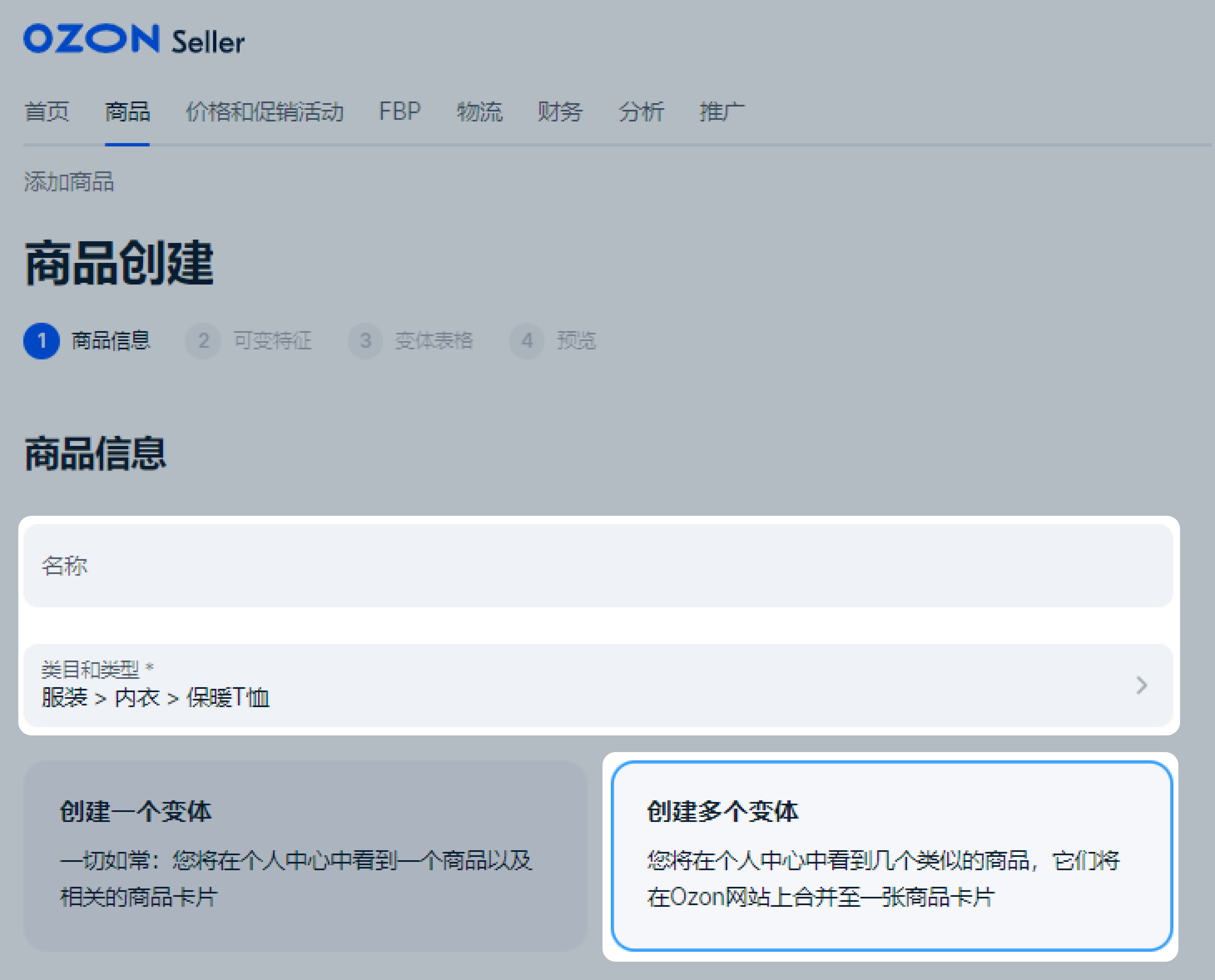
Task: Go to step 4 预览
Action: 553,341
